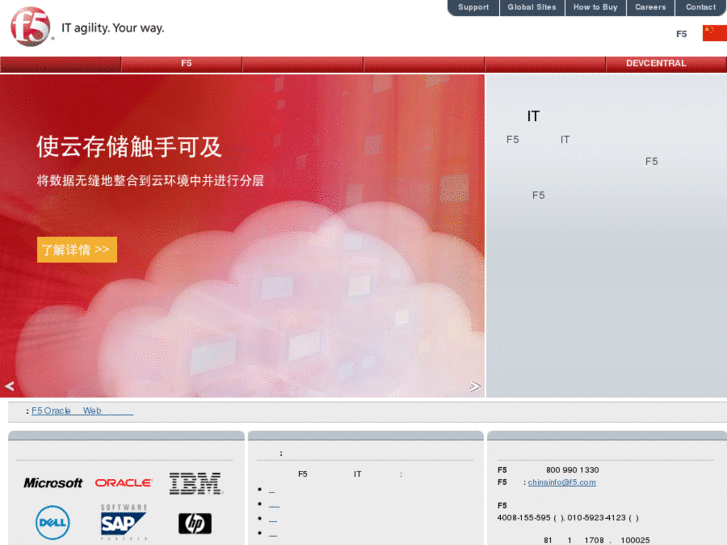Email chinainfo@f5.com link
The image size is (727, 545).
click(x=561, y=482)
